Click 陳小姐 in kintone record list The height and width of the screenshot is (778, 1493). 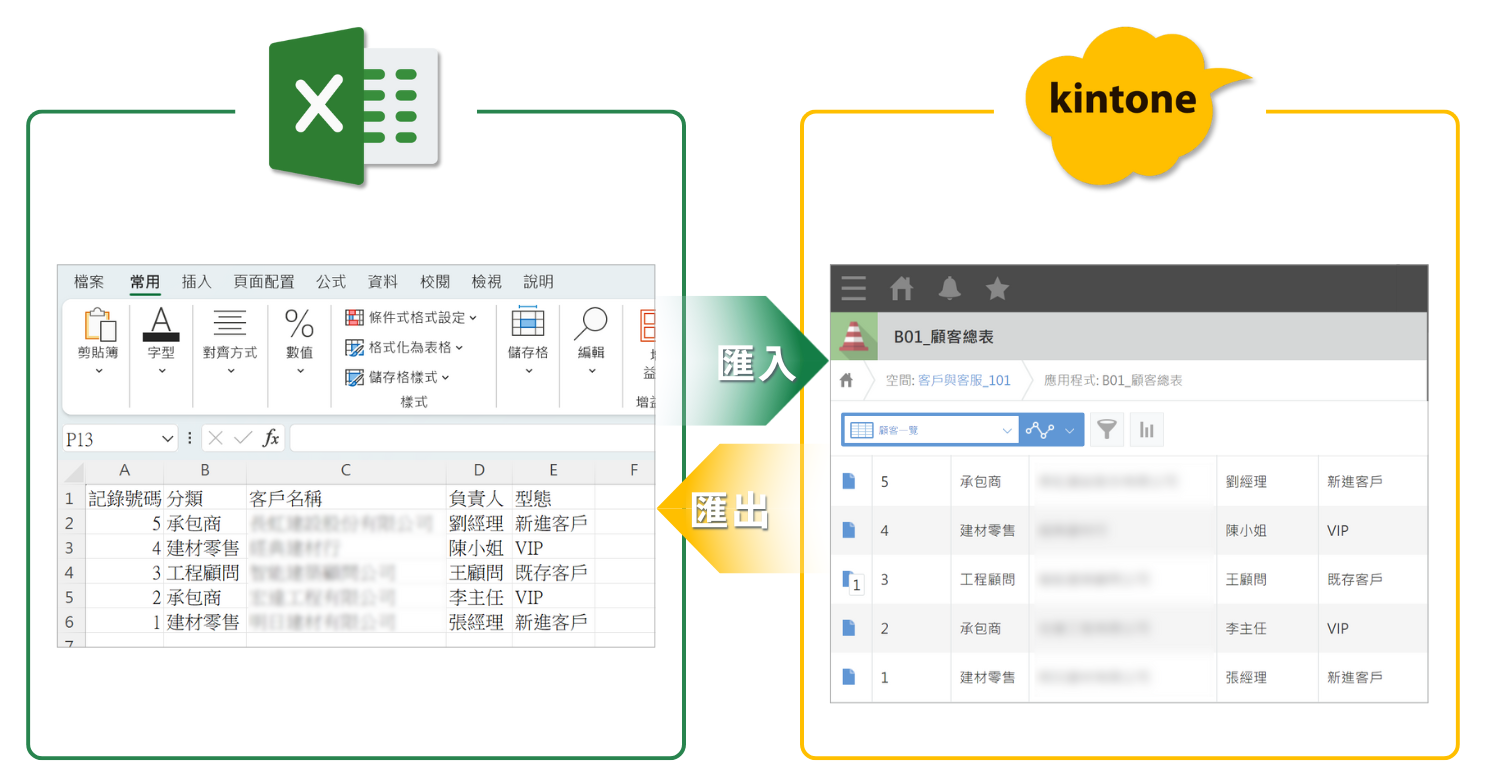1246,530
